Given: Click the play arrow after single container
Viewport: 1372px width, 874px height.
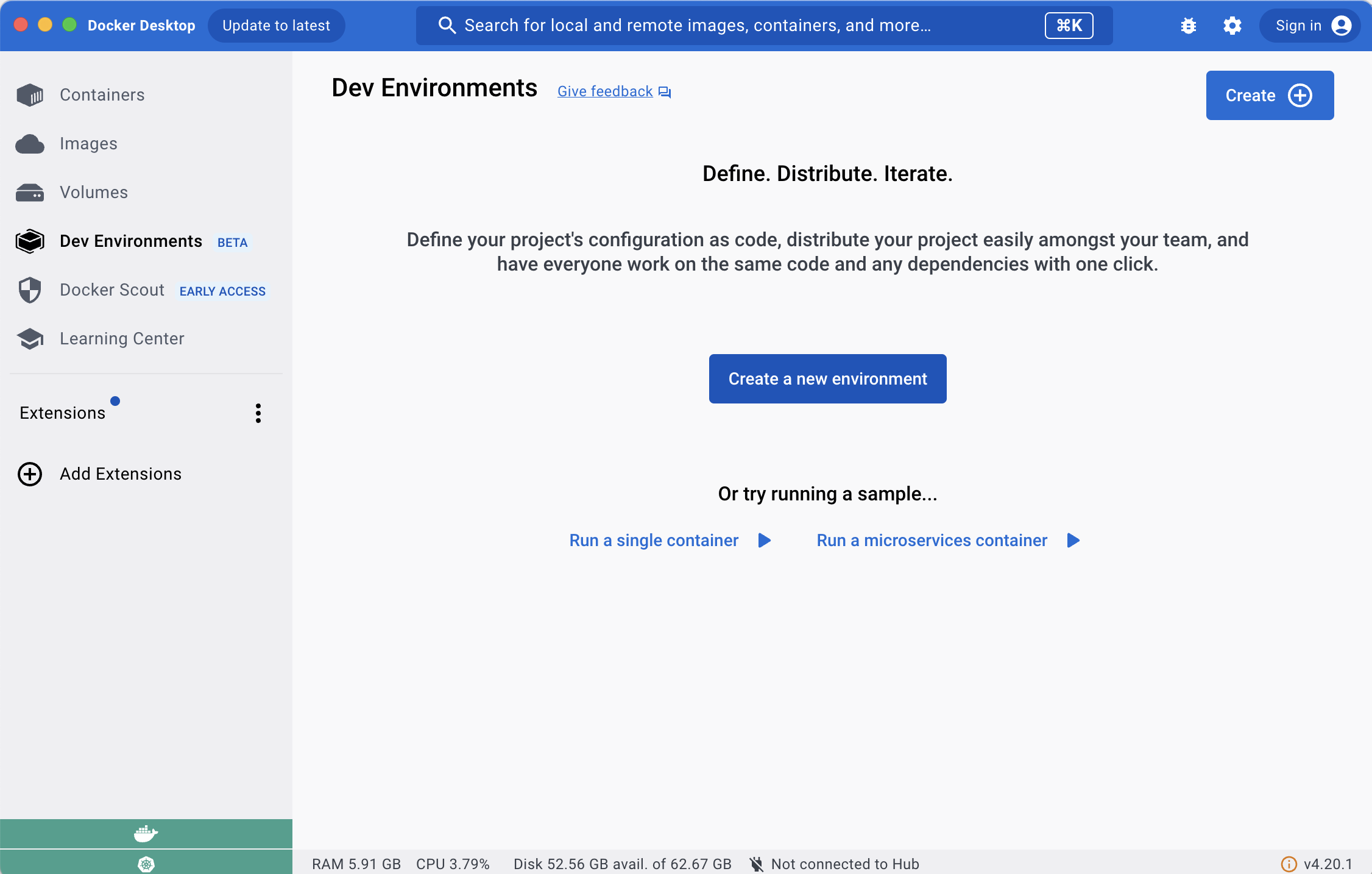Looking at the screenshot, I should coord(765,541).
